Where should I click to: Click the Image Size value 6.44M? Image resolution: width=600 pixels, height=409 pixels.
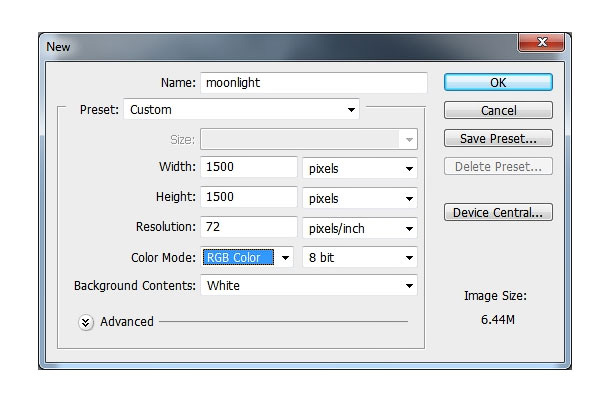(497, 319)
